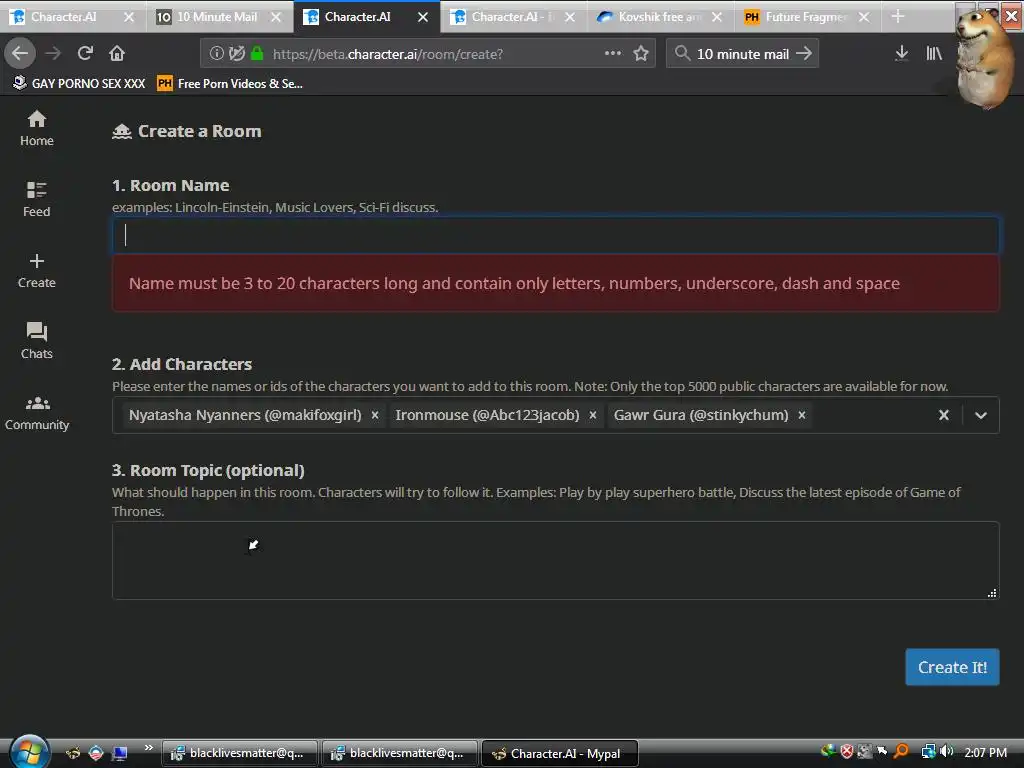
Task: Click the browser forward arrow
Action: (53, 53)
